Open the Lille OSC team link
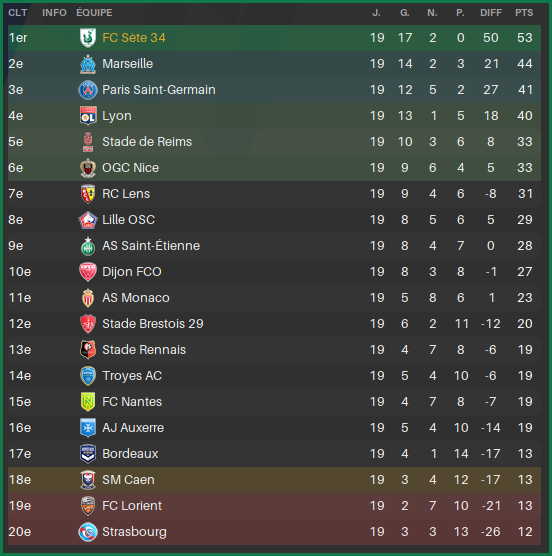 tap(128, 220)
